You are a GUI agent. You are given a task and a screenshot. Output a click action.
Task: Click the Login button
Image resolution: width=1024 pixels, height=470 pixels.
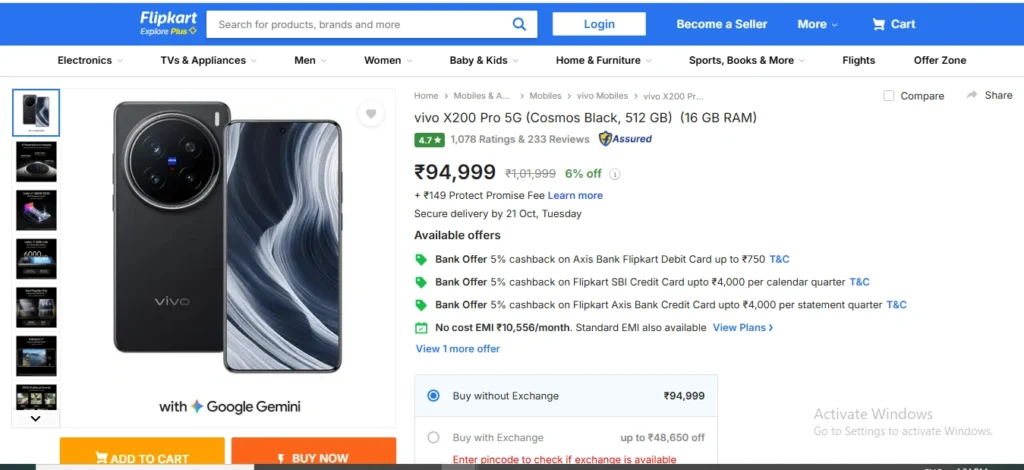599,24
